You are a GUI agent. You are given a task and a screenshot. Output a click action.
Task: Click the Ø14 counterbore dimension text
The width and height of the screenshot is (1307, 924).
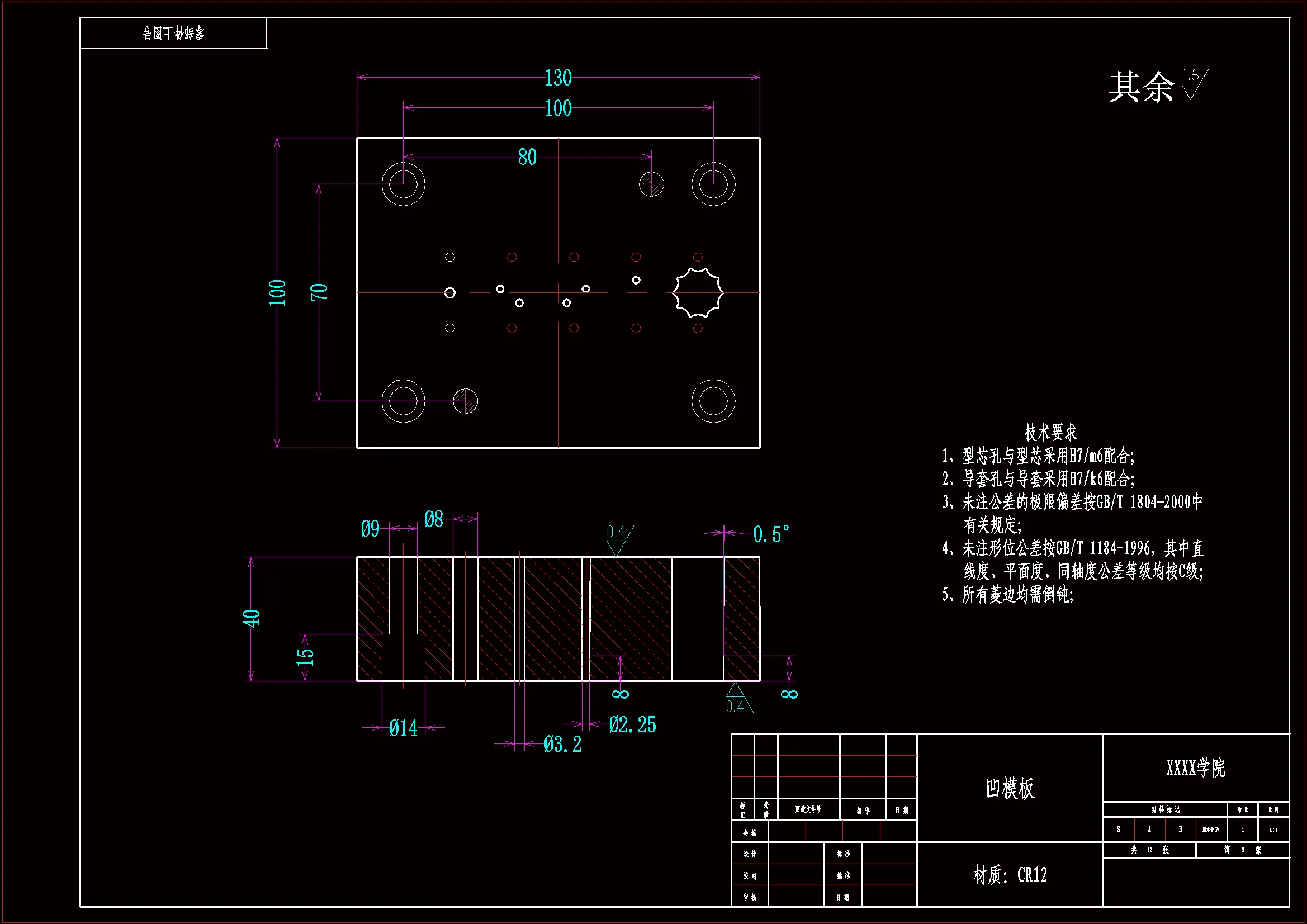click(403, 728)
